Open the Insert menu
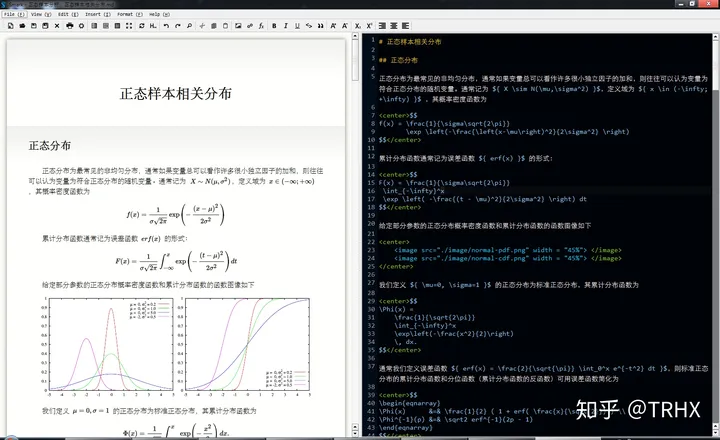Screen dimensions: 720x440 click(x=98, y=14)
